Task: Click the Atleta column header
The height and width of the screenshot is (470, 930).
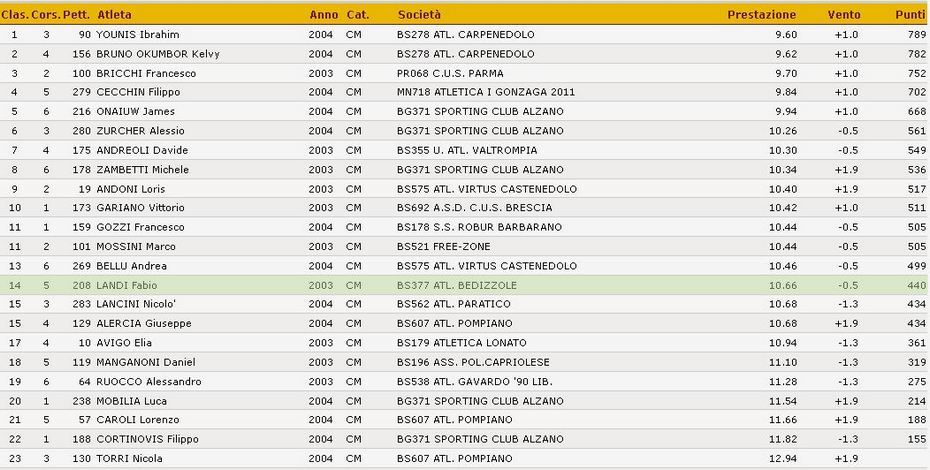Action: (x=114, y=15)
